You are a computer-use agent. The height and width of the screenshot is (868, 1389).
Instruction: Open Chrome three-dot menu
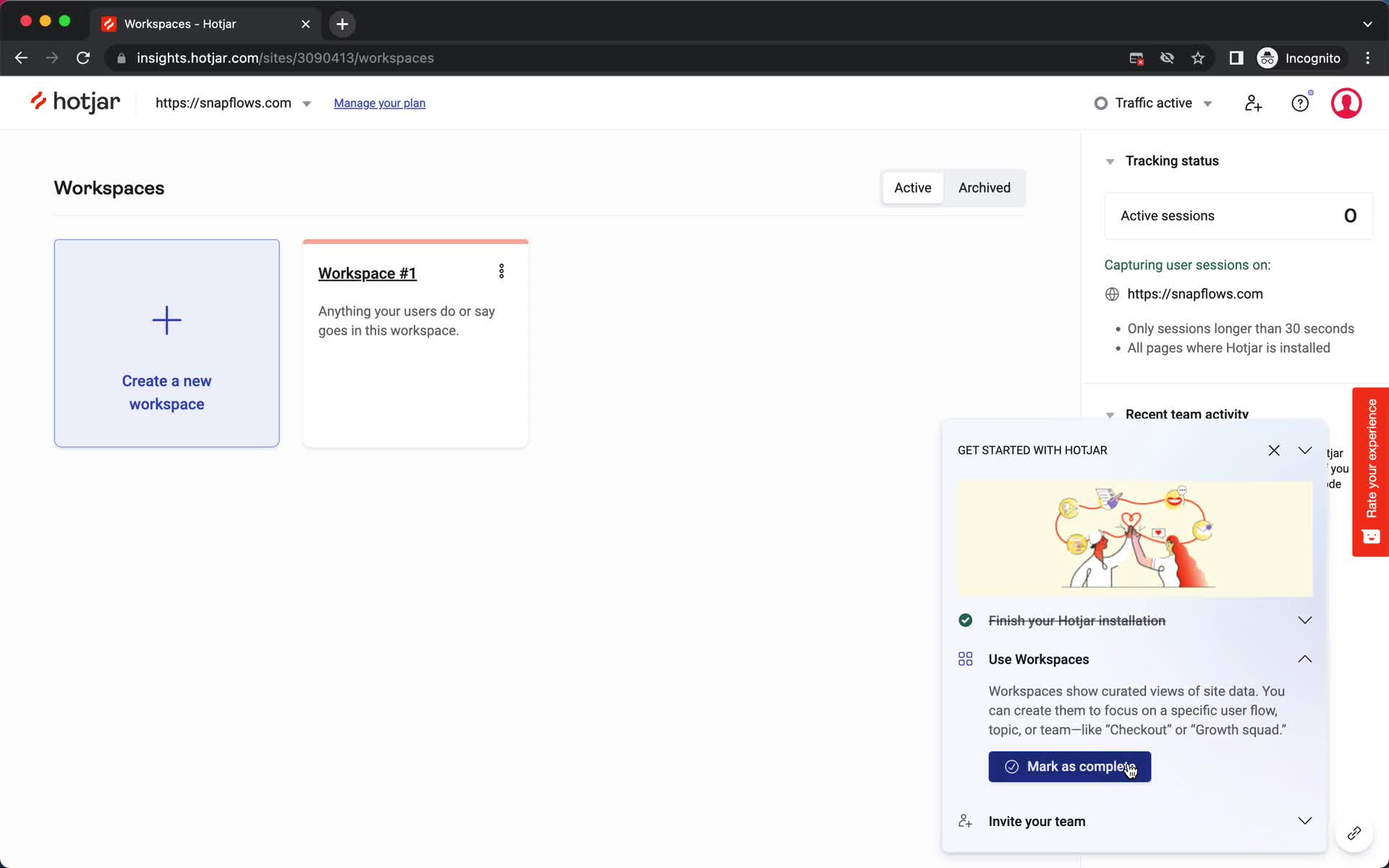tap(1367, 58)
